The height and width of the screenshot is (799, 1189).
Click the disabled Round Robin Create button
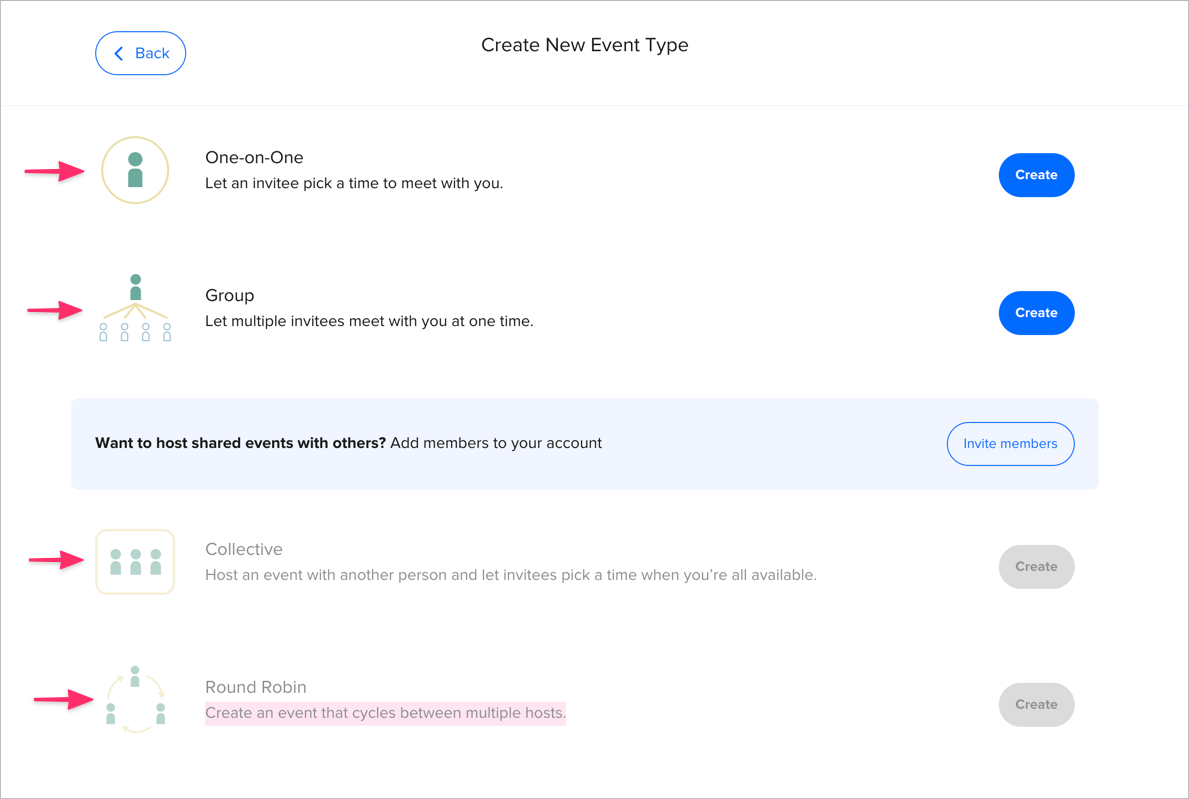point(1036,704)
